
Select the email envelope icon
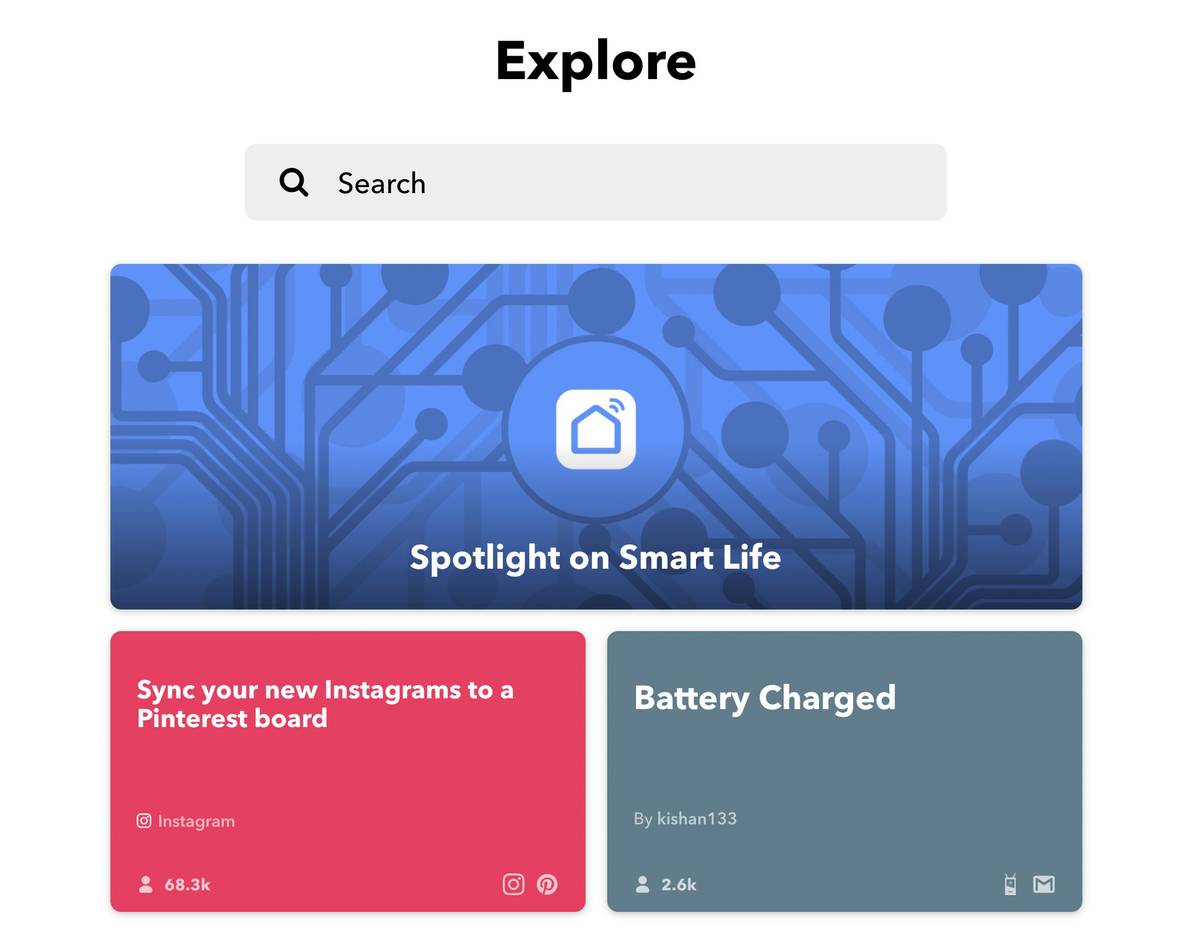click(1044, 884)
